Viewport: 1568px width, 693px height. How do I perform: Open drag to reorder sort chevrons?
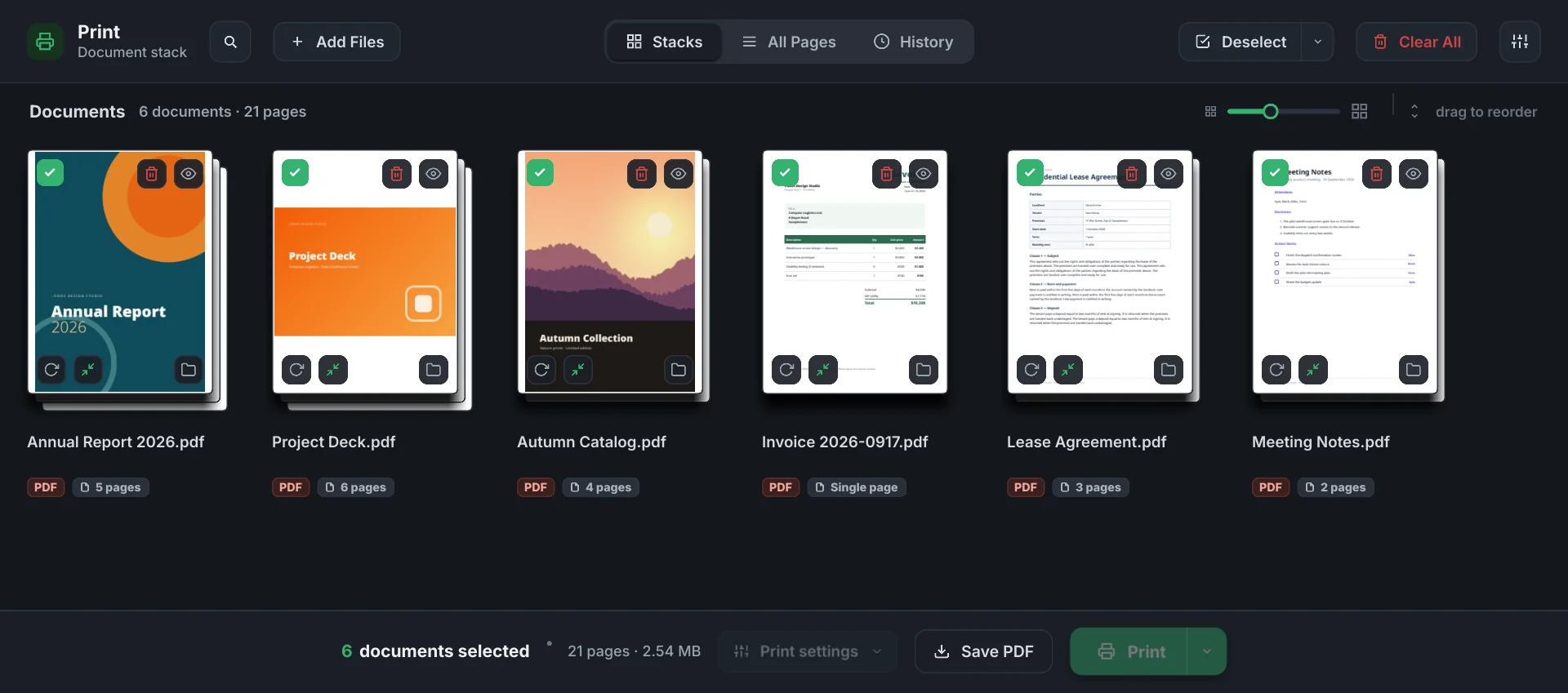tap(1414, 112)
